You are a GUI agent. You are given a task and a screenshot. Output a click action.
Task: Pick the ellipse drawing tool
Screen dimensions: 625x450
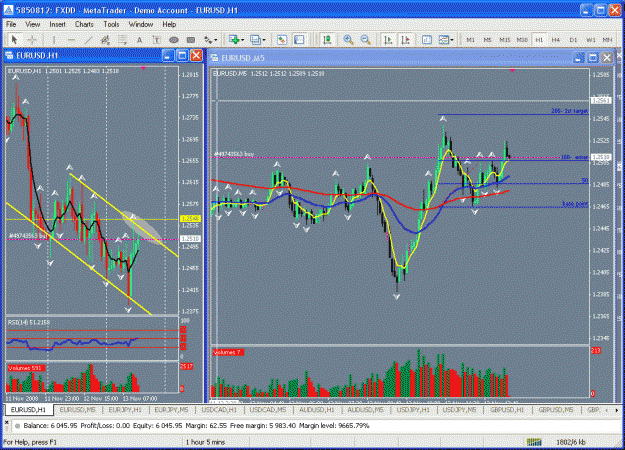[173, 39]
